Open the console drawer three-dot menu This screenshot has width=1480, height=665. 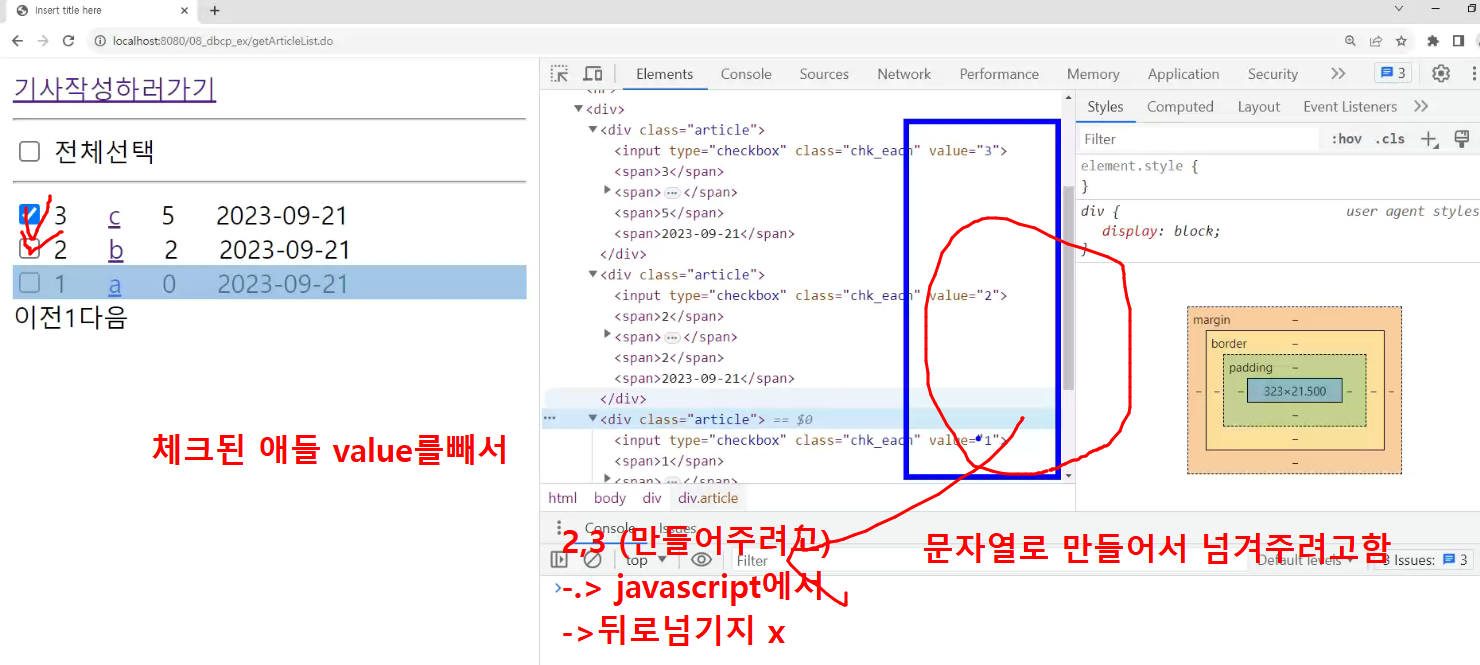click(x=558, y=528)
